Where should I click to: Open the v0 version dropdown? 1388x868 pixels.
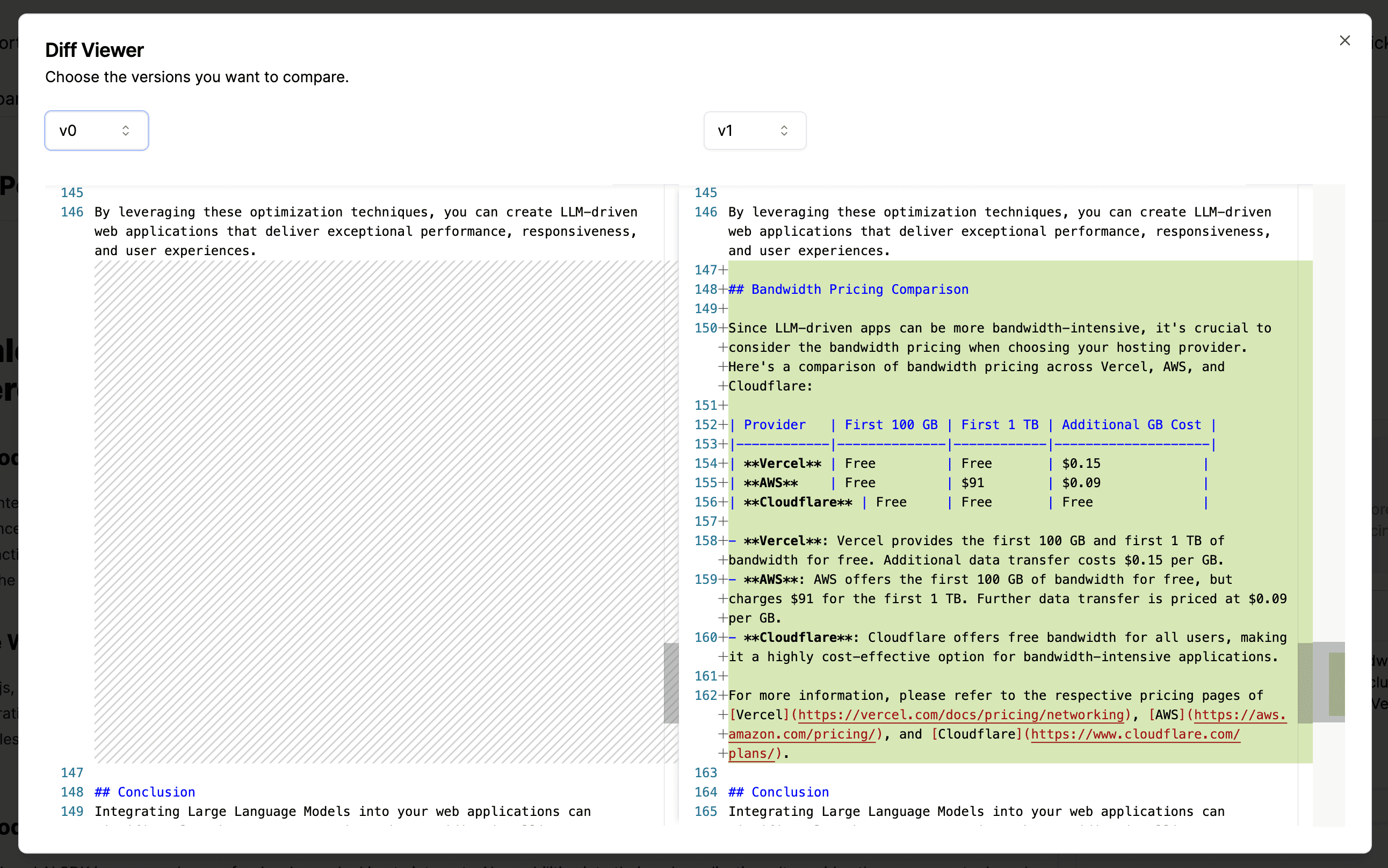(97, 131)
